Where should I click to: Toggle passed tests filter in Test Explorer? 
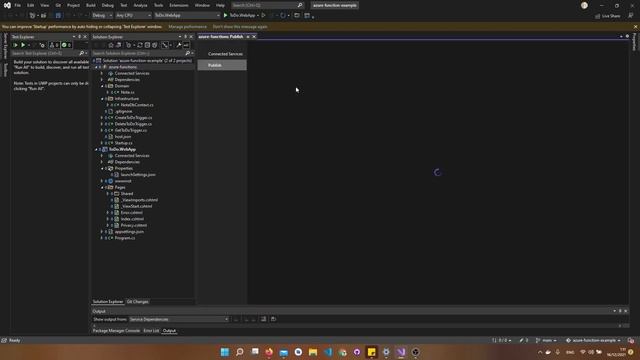coord(66,45)
